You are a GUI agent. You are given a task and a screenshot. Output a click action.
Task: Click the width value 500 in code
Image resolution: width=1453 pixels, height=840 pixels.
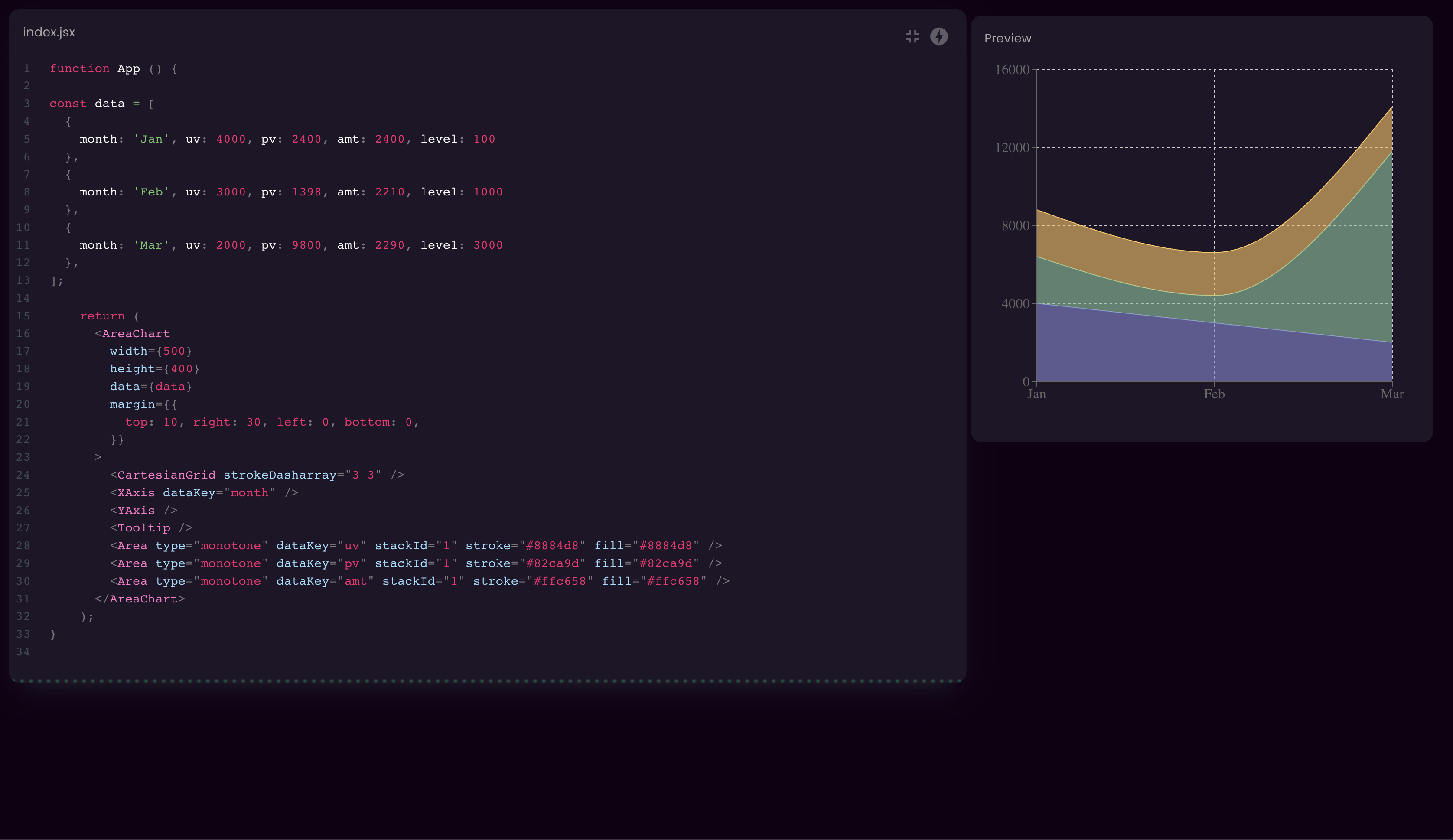tap(174, 351)
